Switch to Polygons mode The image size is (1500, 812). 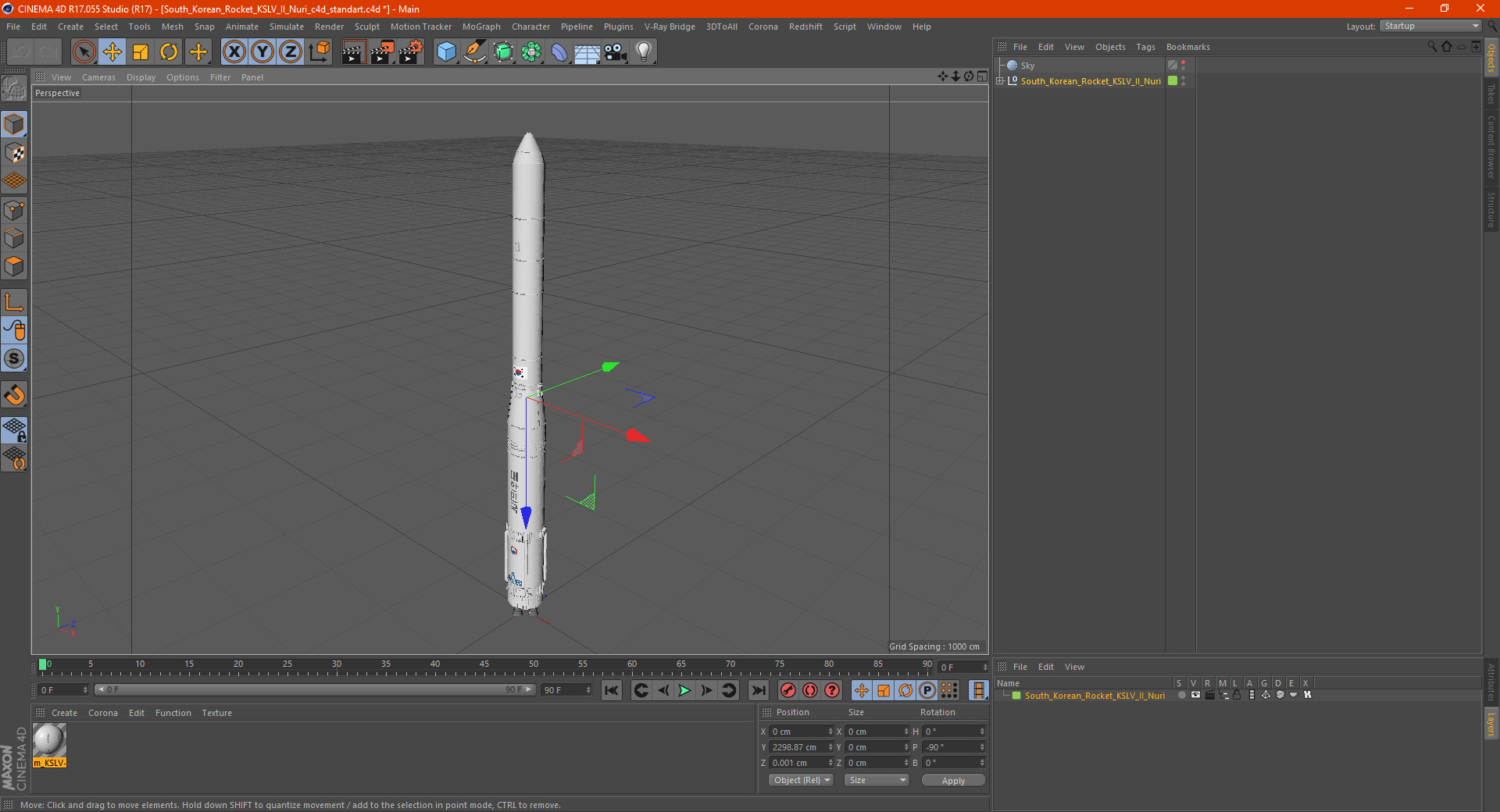pyautogui.click(x=15, y=266)
